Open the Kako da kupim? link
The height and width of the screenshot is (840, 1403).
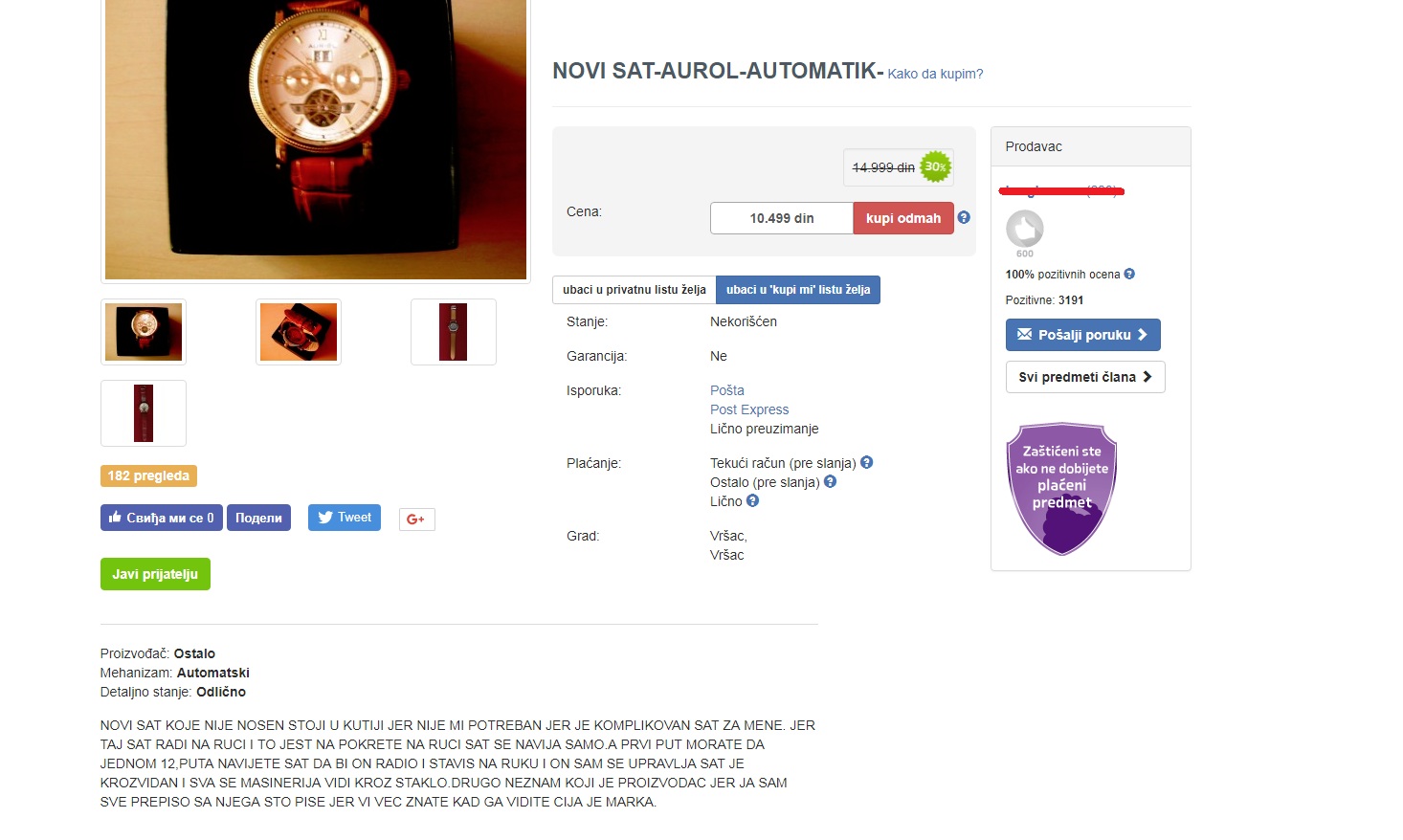pos(935,74)
